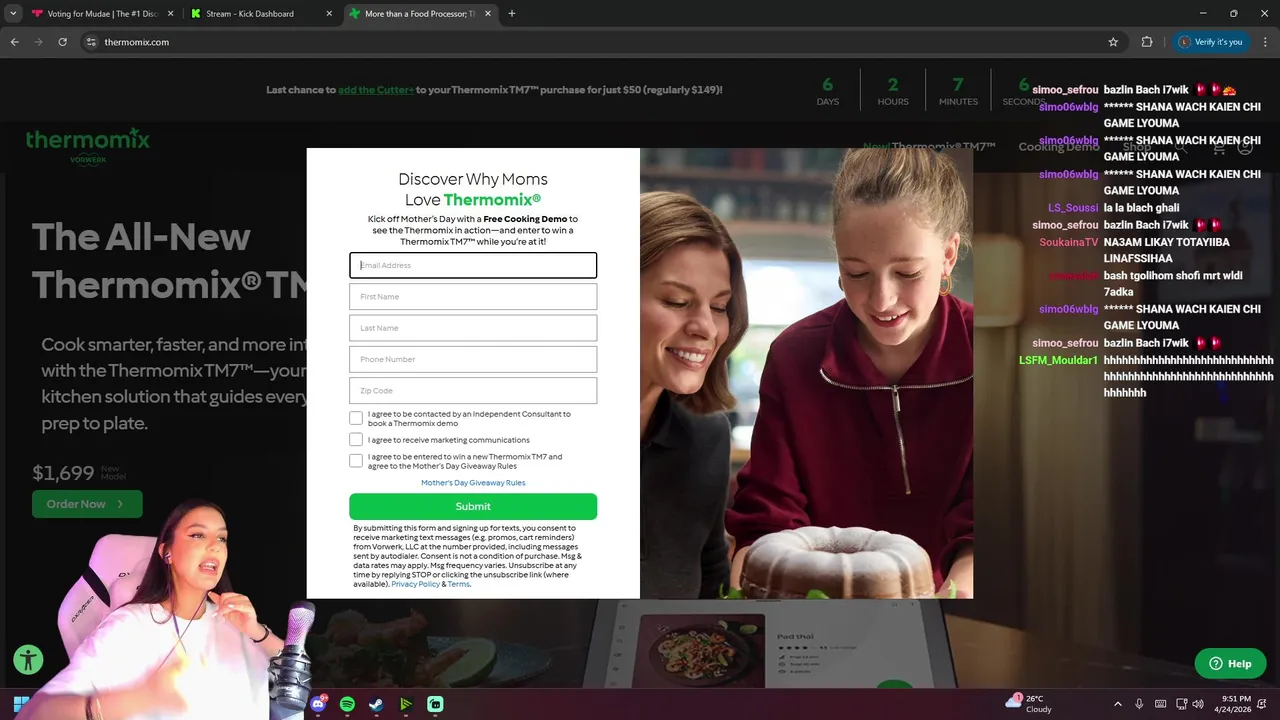Open the network tray icon

[1182, 704]
